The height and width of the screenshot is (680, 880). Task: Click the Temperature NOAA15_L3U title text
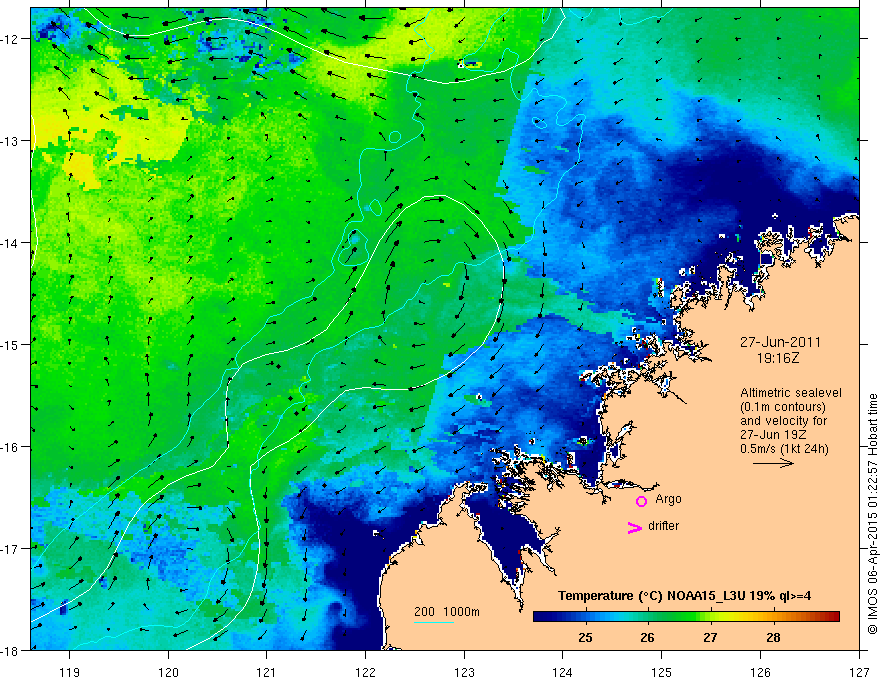pos(684,596)
